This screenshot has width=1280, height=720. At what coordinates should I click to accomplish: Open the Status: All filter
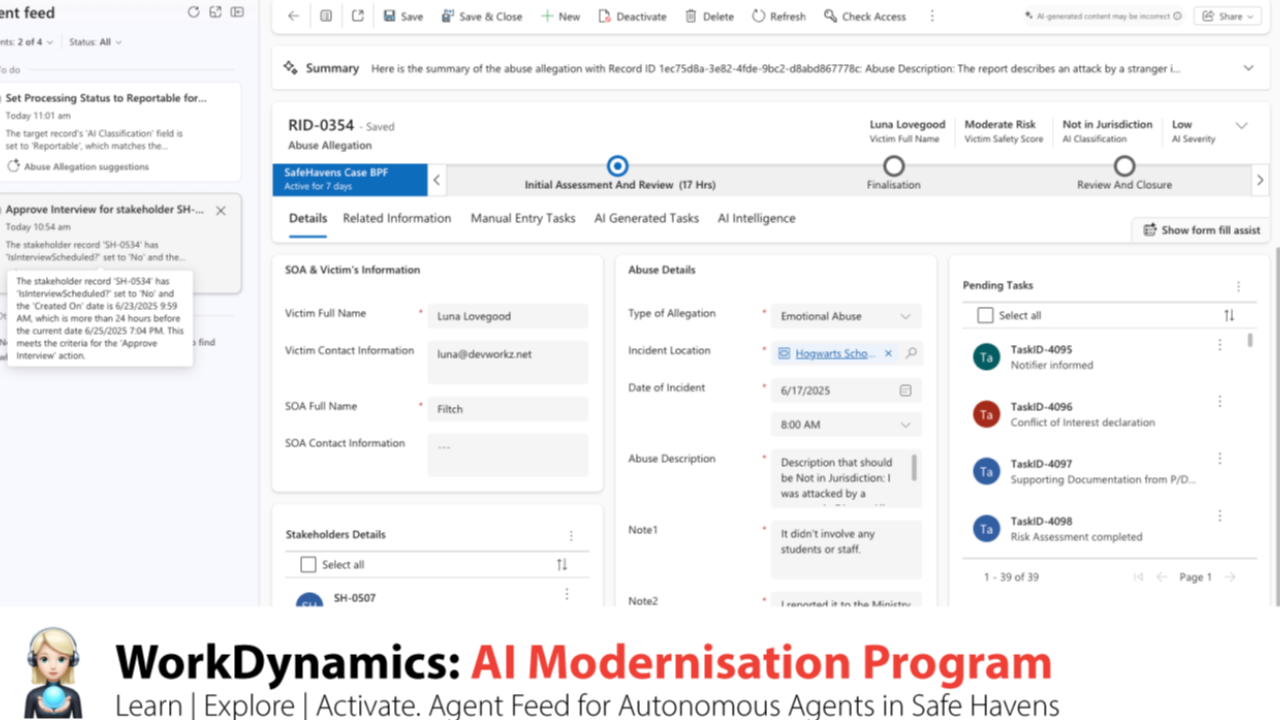96,42
